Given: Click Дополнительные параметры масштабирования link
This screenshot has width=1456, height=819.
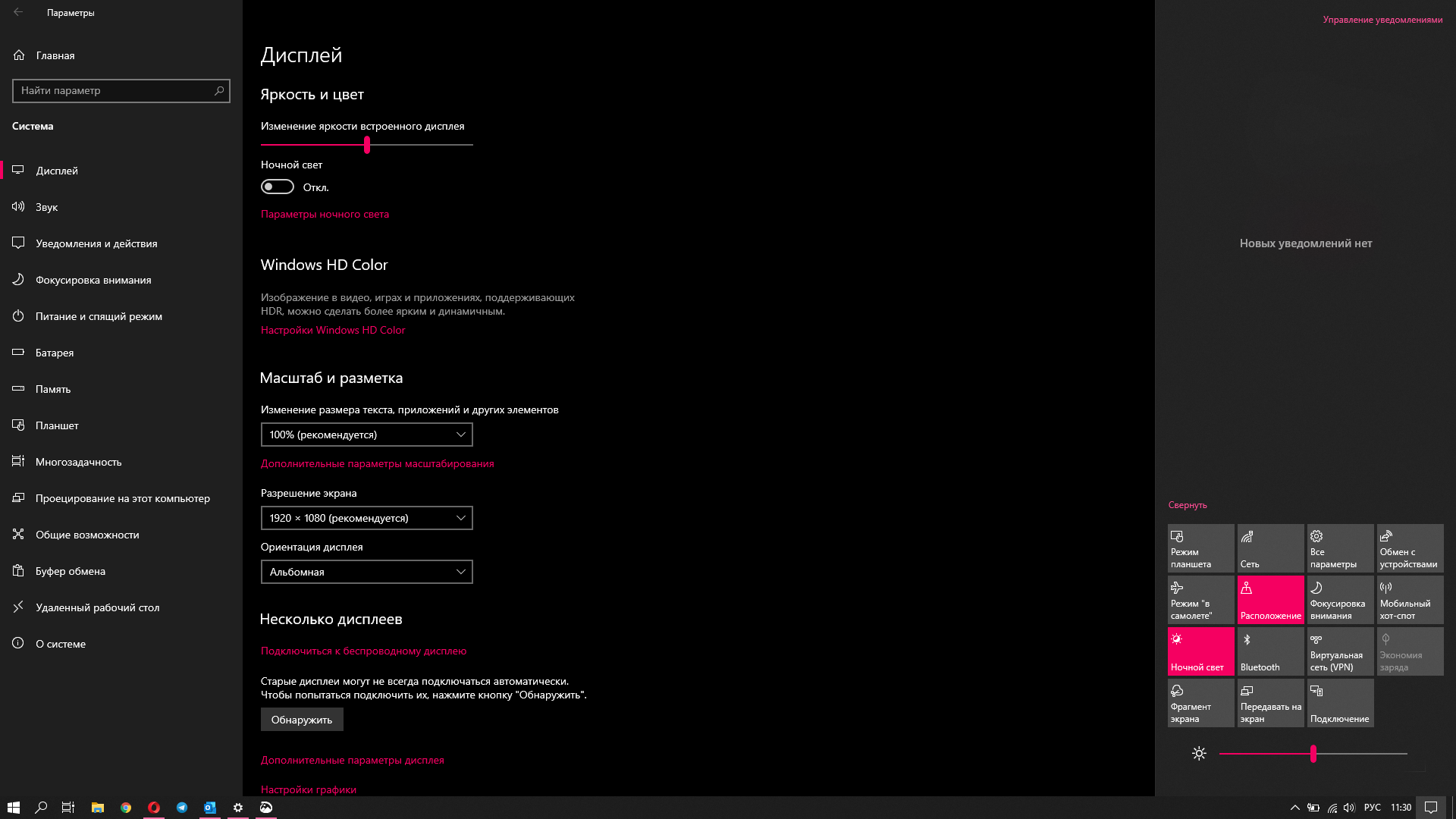Looking at the screenshot, I should pyautogui.click(x=377, y=463).
